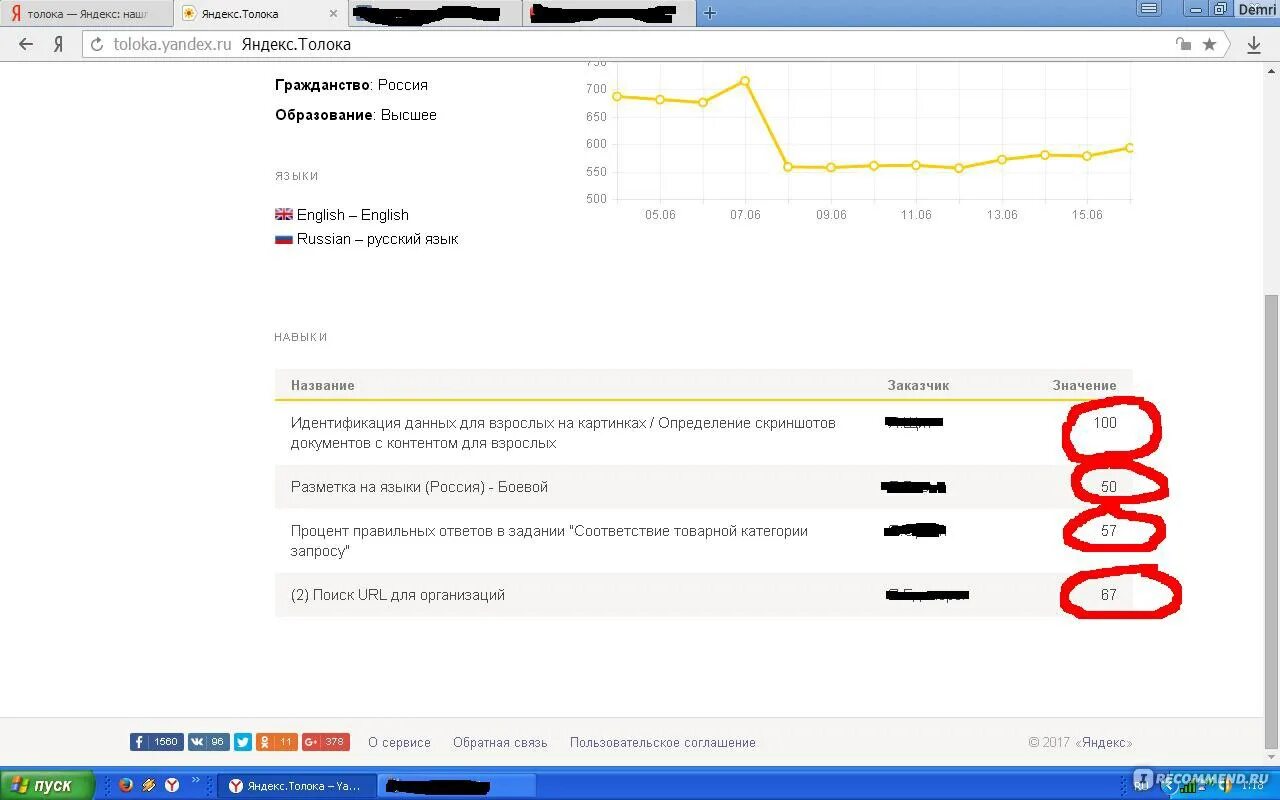The height and width of the screenshot is (800, 1280).
Task: Reload page with the refresh icon
Action: (x=96, y=44)
